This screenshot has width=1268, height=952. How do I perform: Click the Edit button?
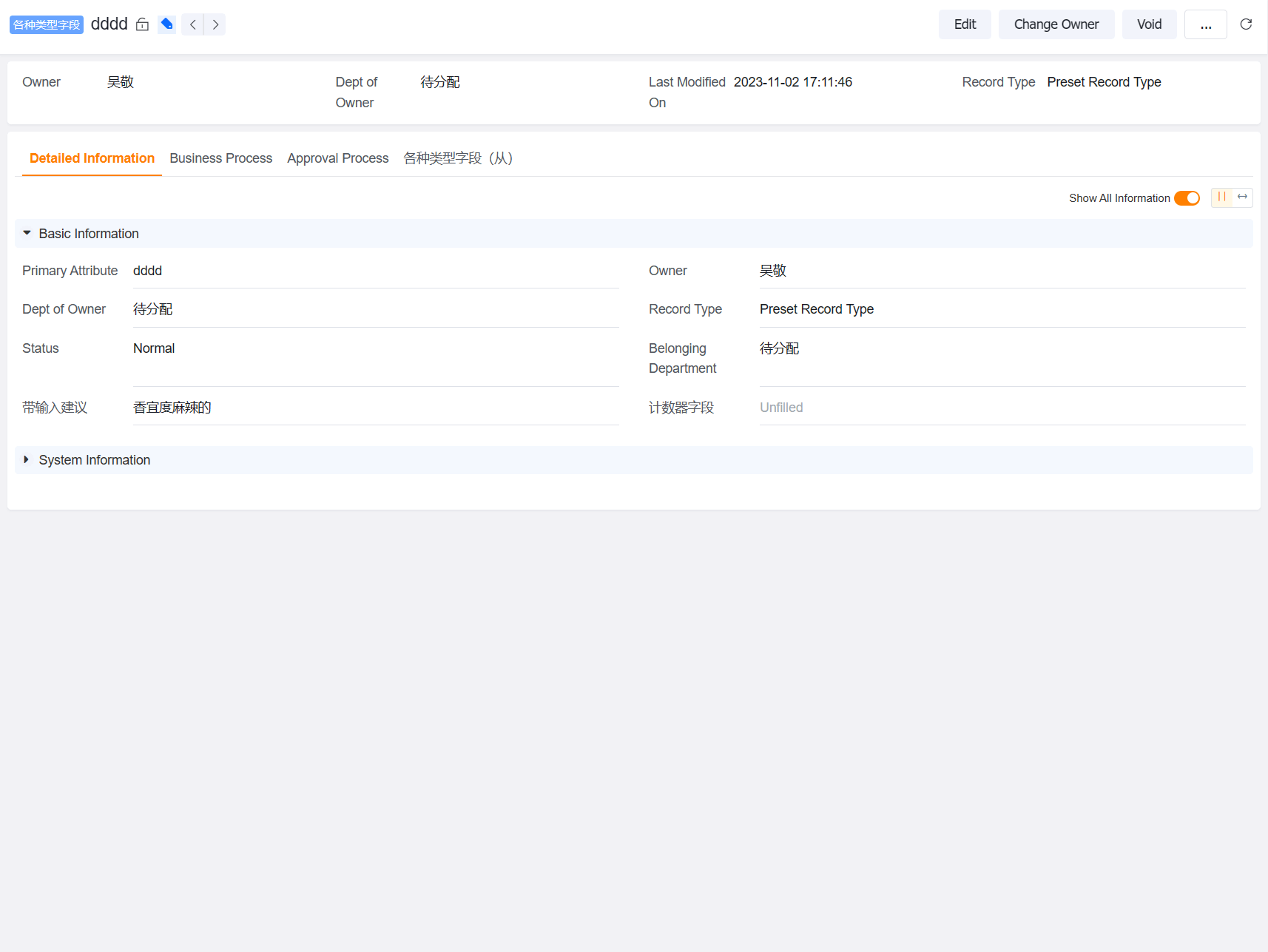(x=965, y=24)
